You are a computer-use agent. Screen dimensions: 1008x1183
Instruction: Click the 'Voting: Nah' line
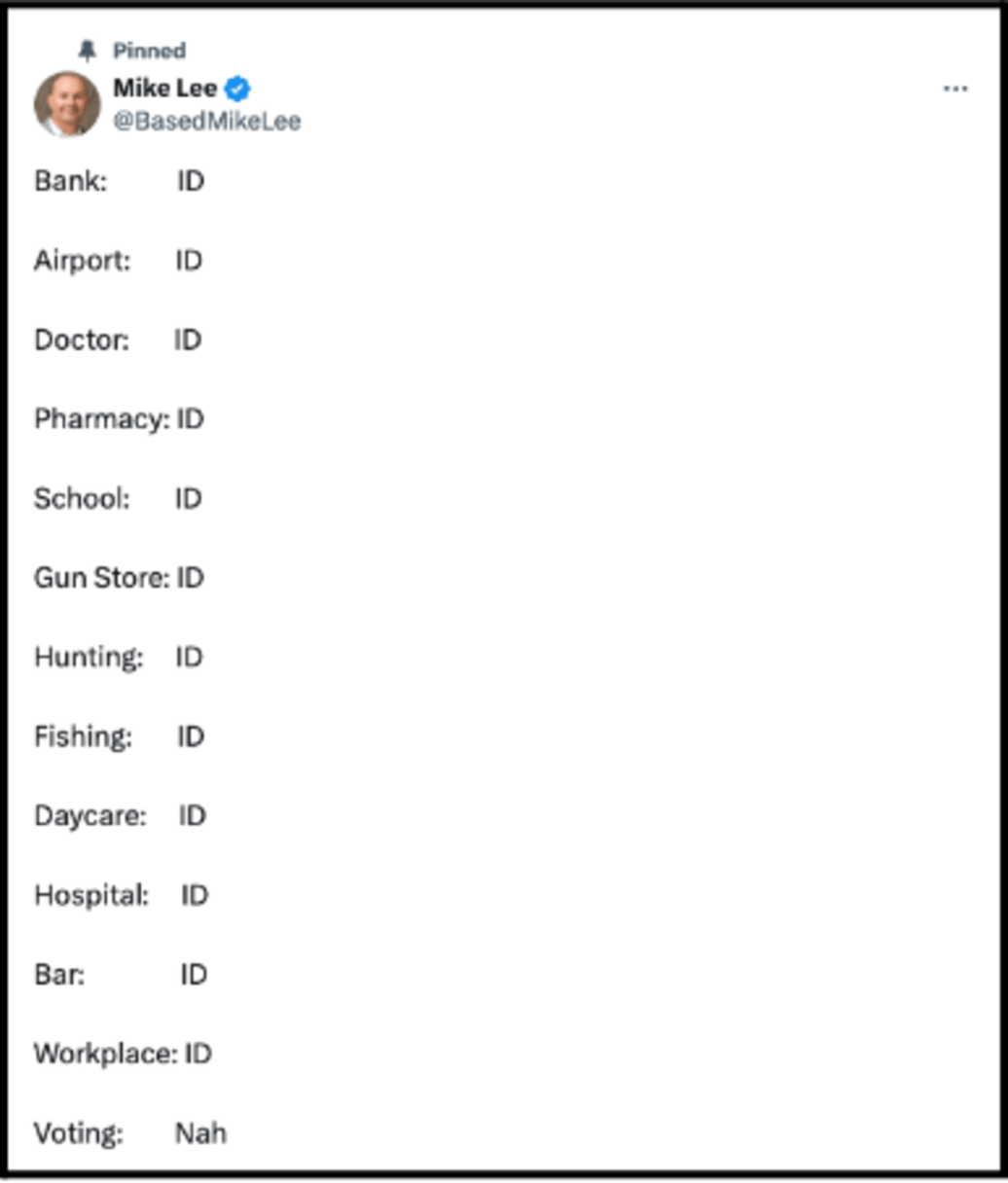tap(130, 1133)
